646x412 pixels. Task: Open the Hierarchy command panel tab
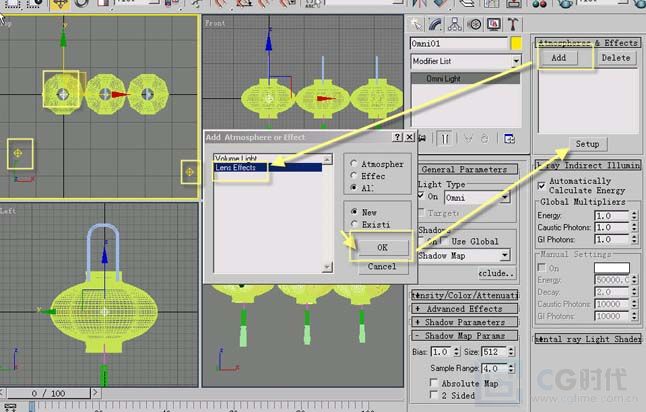(x=455, y=24)
